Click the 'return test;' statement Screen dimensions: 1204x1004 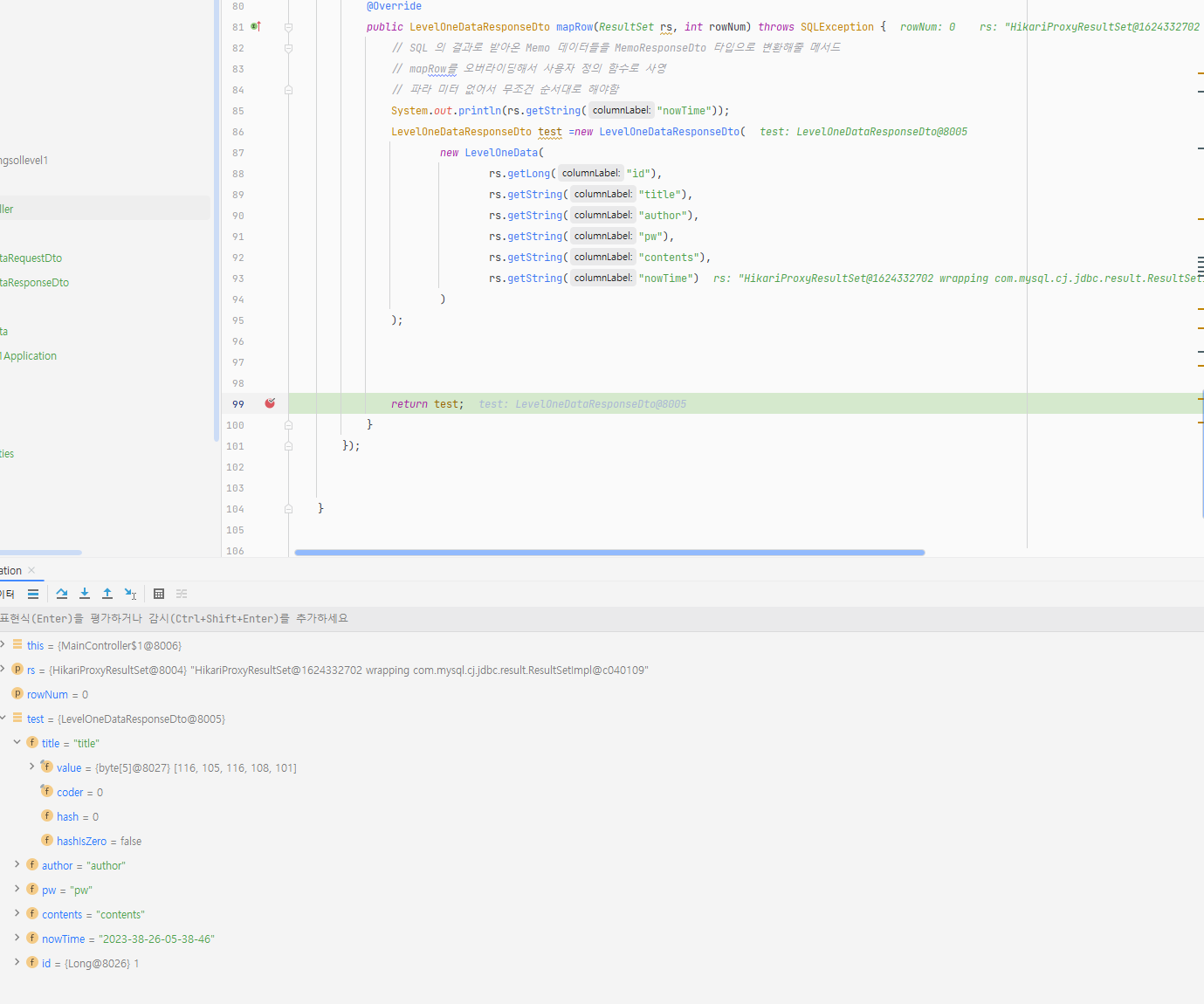click(x=428, y=404)
